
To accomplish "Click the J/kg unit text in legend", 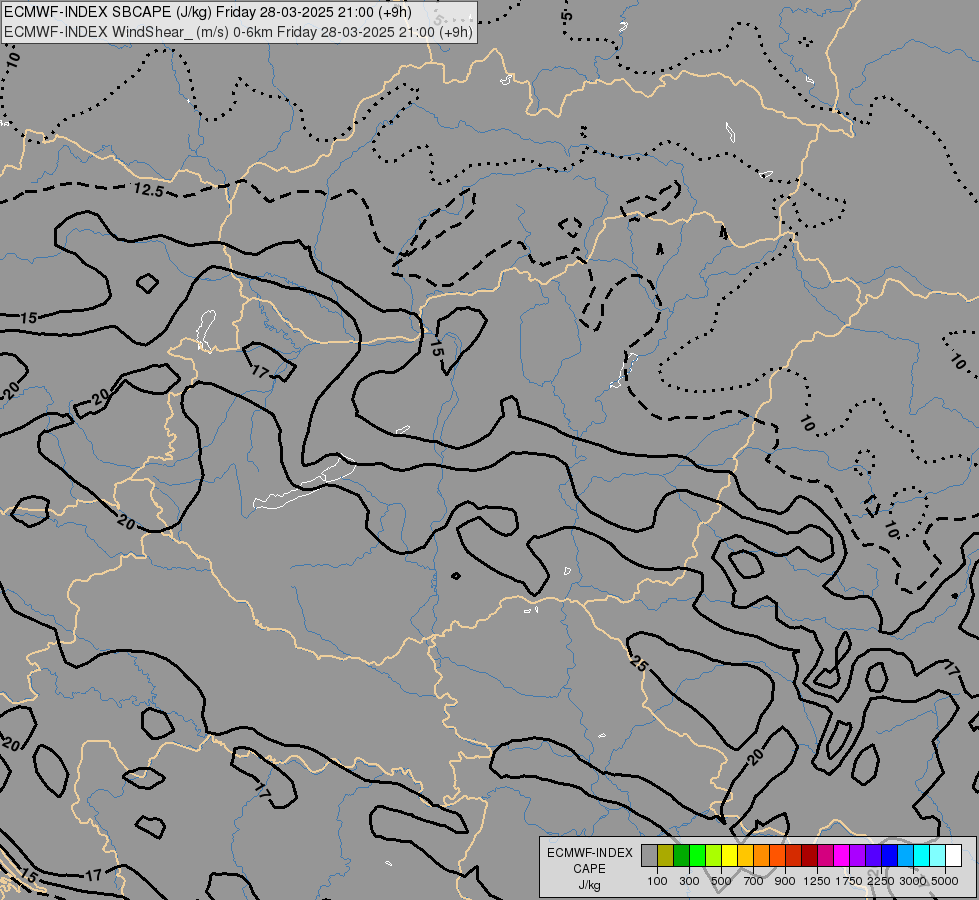I will pos(589,885).
